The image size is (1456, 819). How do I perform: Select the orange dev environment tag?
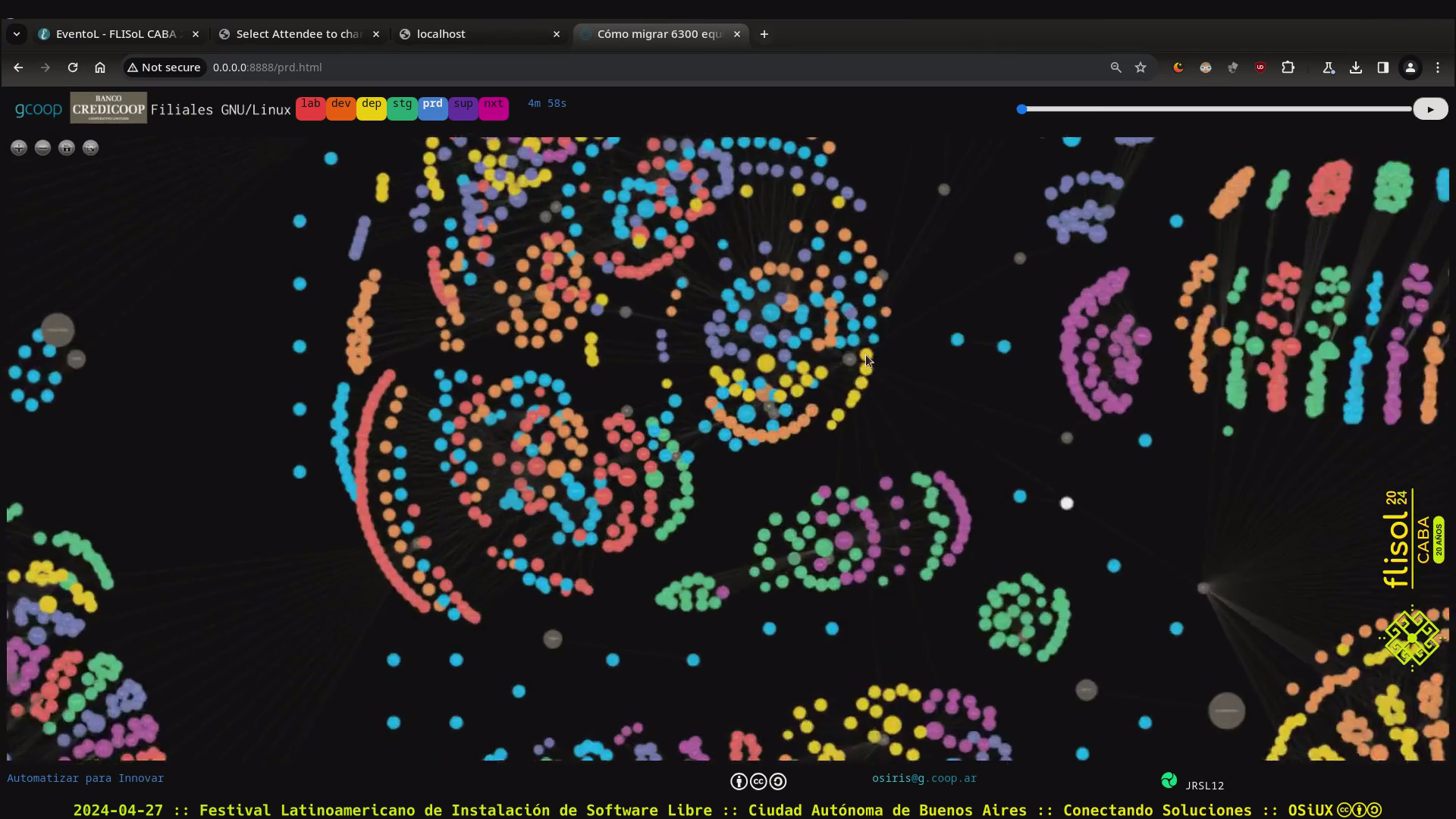coord(341,108)
